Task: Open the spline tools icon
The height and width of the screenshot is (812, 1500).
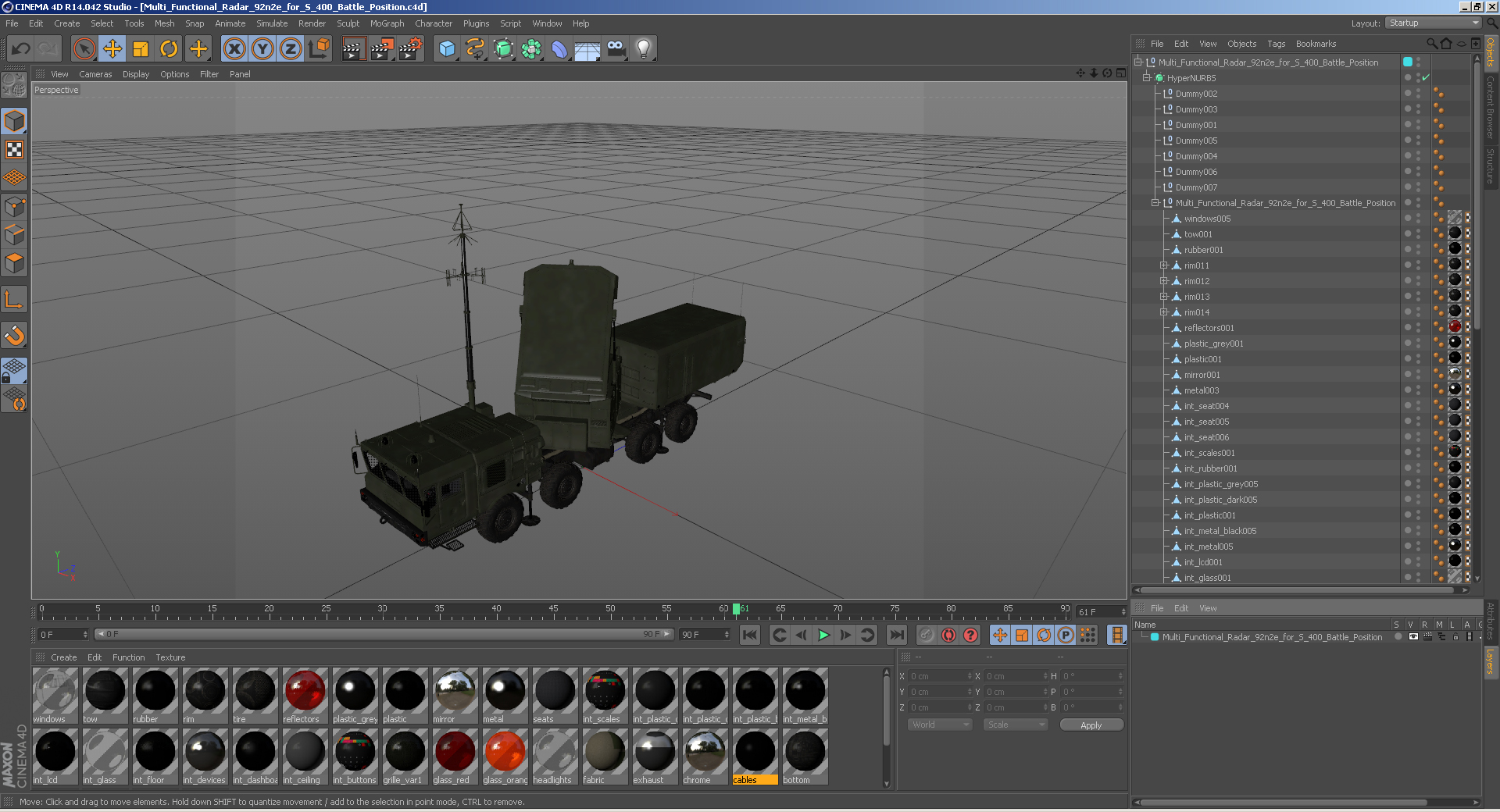Action: (x=475, y=48)
